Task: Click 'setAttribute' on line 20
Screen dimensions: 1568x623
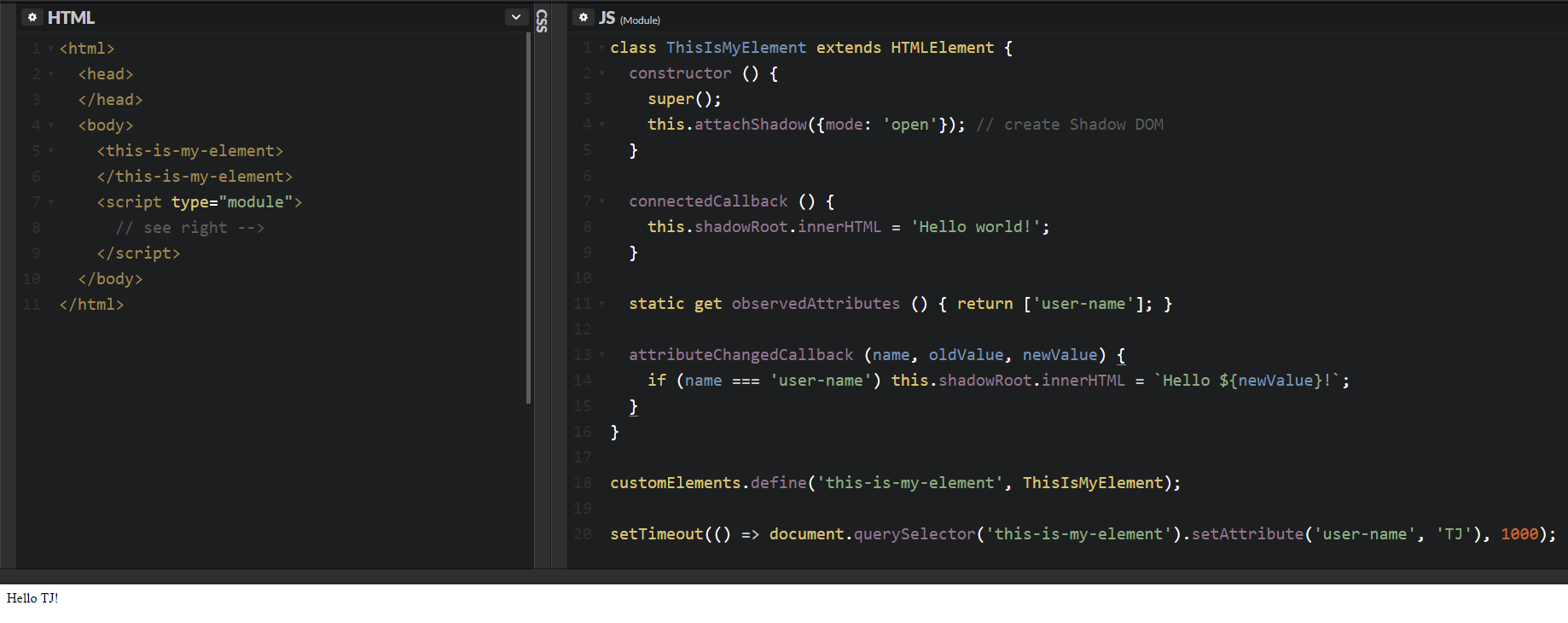Action: (x=1247, y=534)
